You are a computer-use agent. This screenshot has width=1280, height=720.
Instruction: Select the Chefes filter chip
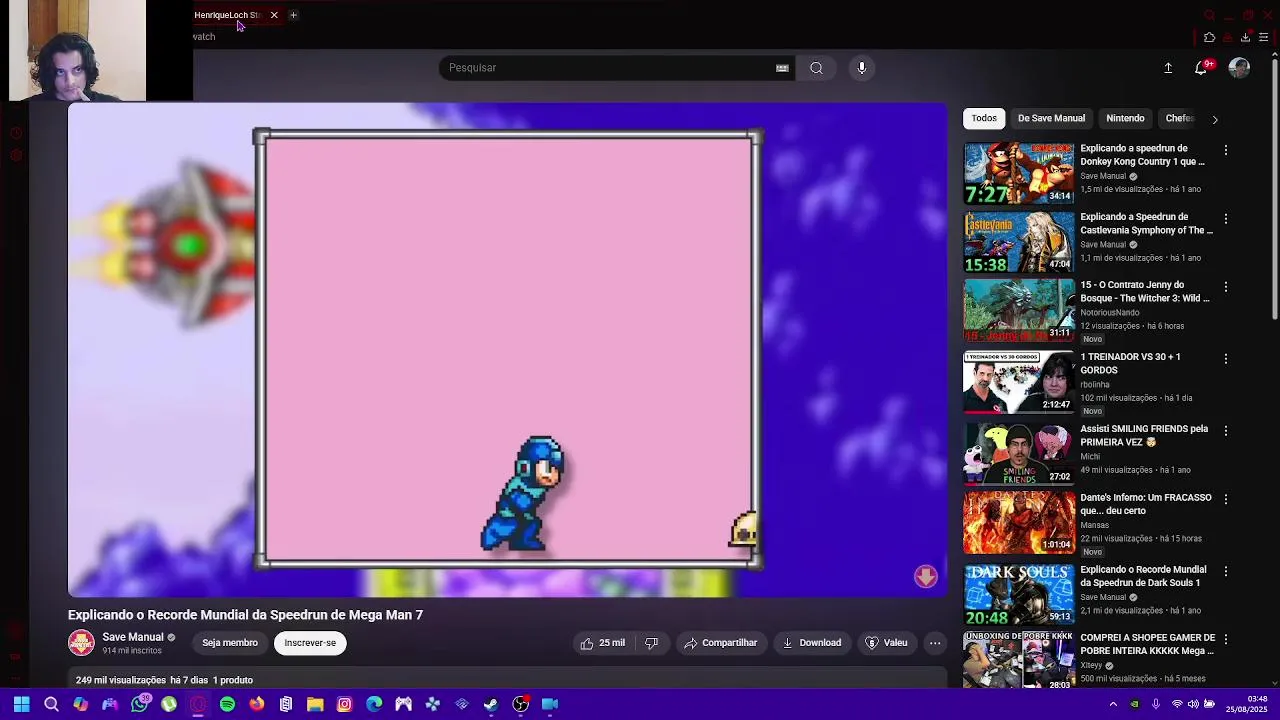click(x=1180, y=118)
